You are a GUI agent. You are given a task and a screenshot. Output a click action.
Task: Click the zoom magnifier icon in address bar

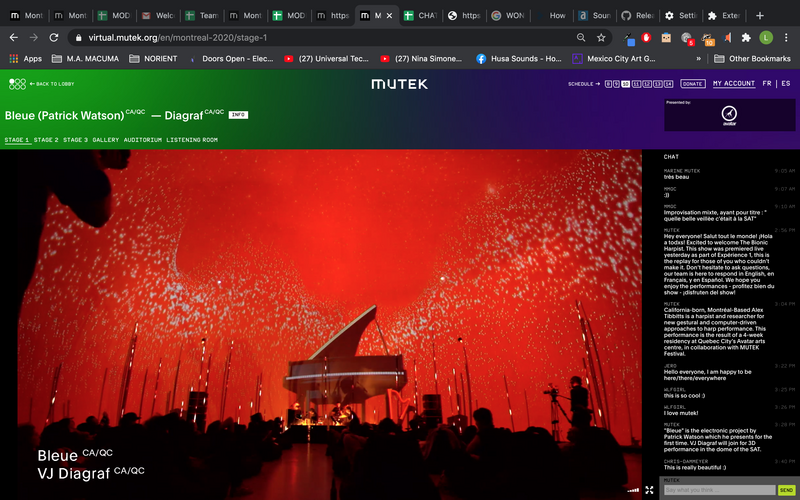[x=581, y=37]
